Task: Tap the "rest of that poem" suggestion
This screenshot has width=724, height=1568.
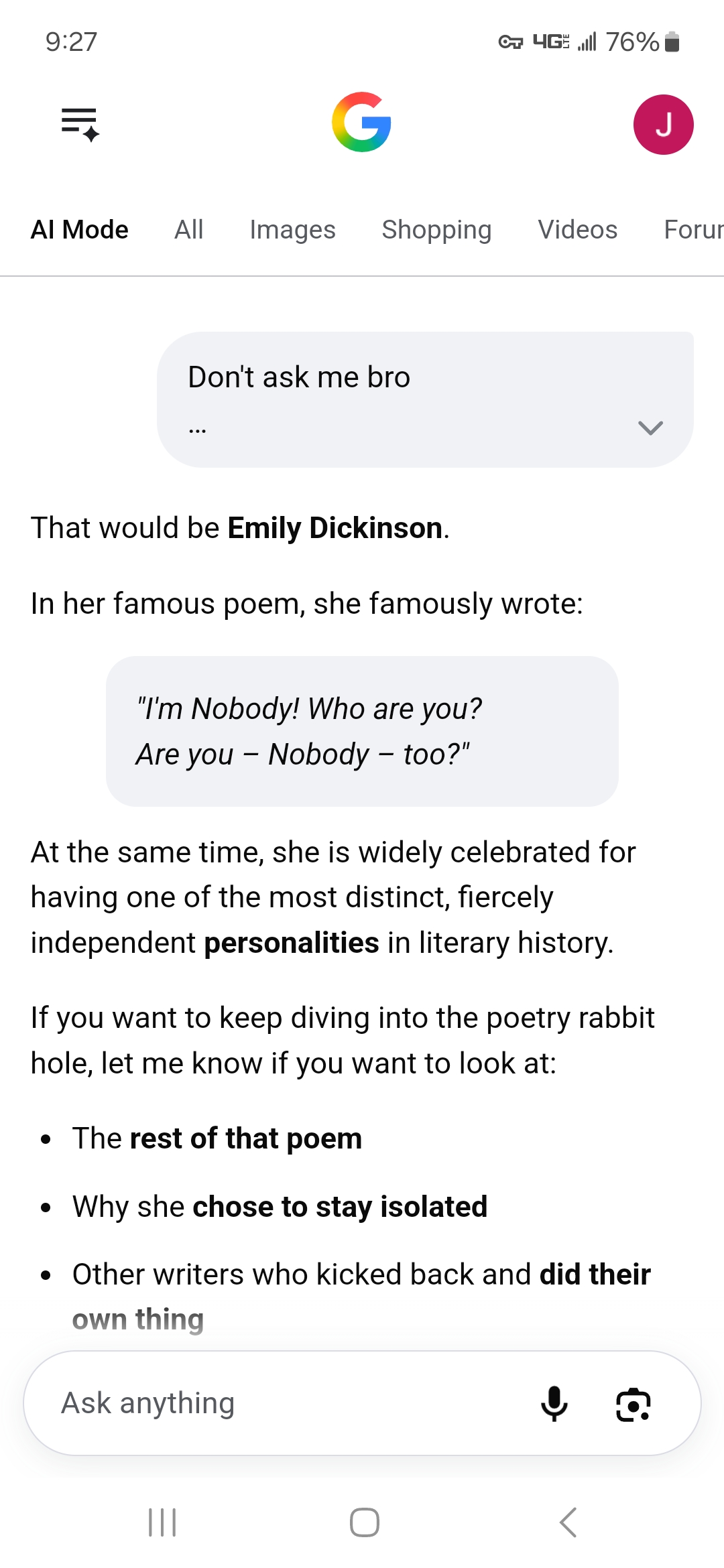Action: click(x=245, y=1138)
